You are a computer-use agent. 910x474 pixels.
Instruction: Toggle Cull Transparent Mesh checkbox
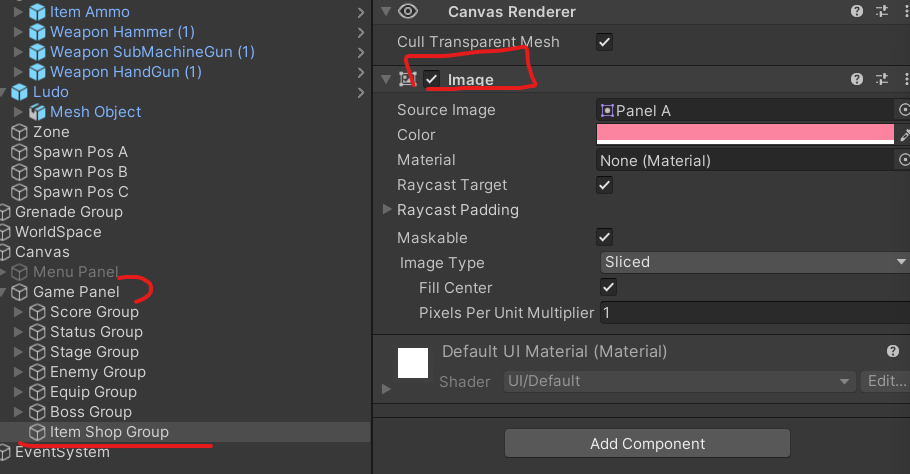(x=604, y=42)
